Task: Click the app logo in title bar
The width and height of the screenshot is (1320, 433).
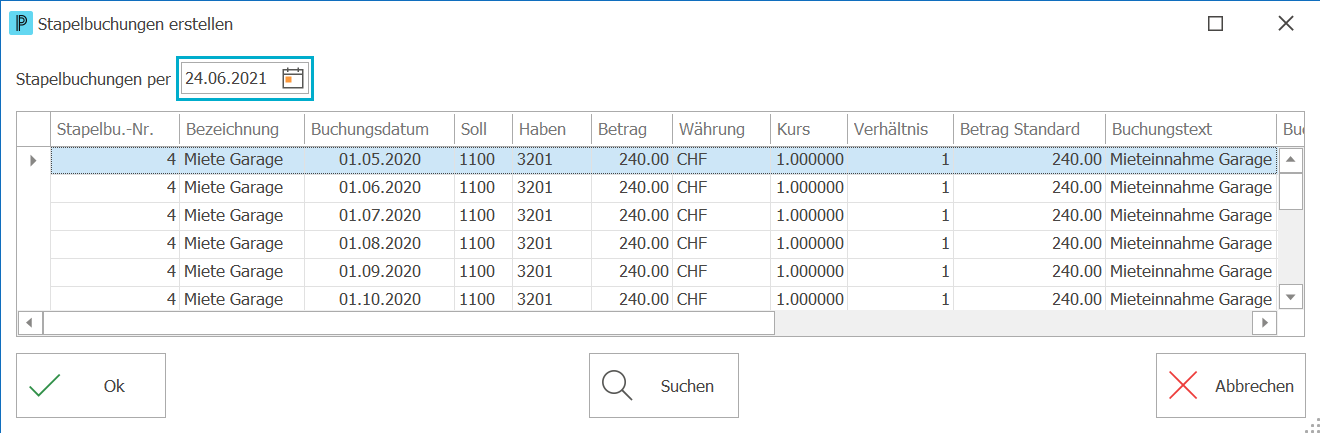Action: tap(19, 23)
